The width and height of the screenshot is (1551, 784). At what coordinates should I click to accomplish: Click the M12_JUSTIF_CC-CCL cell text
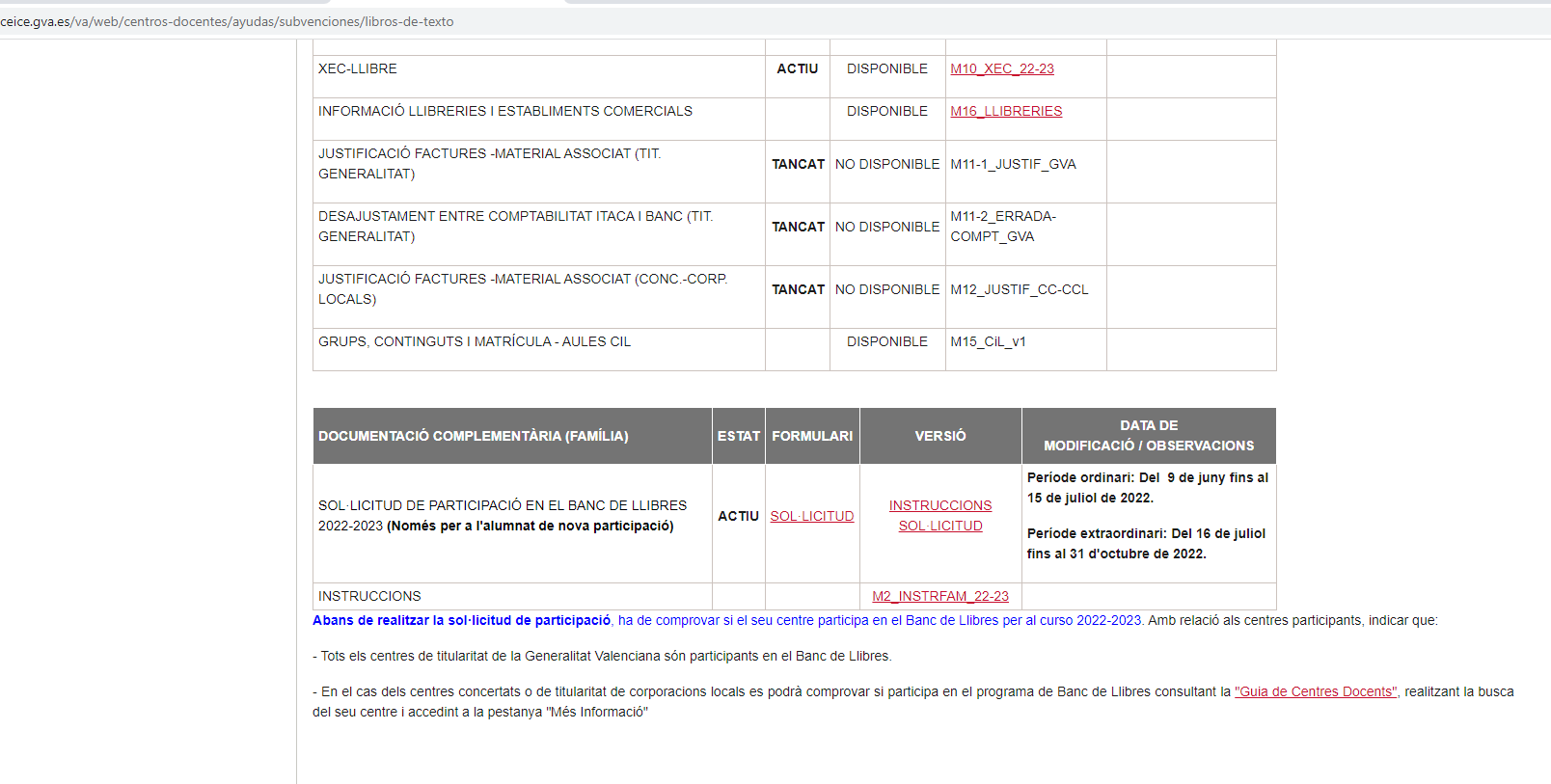tap(1019, 289)
